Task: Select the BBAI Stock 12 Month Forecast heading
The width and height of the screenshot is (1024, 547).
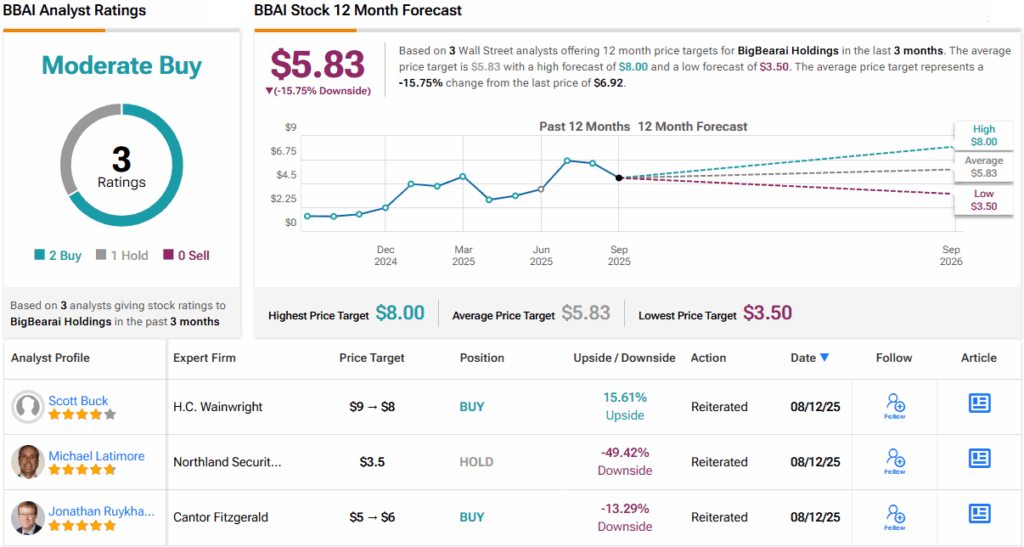Action: (x=358, y=11)
